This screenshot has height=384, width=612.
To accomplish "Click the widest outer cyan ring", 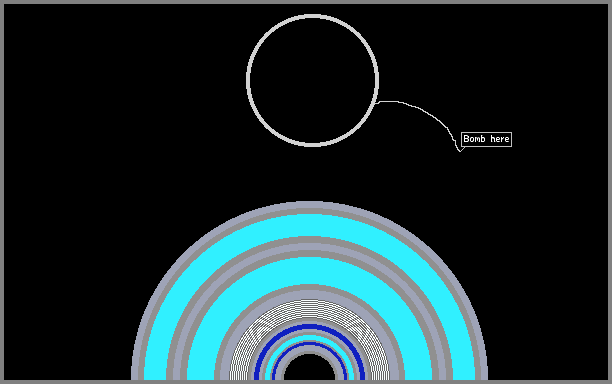I will coord(310,225).
